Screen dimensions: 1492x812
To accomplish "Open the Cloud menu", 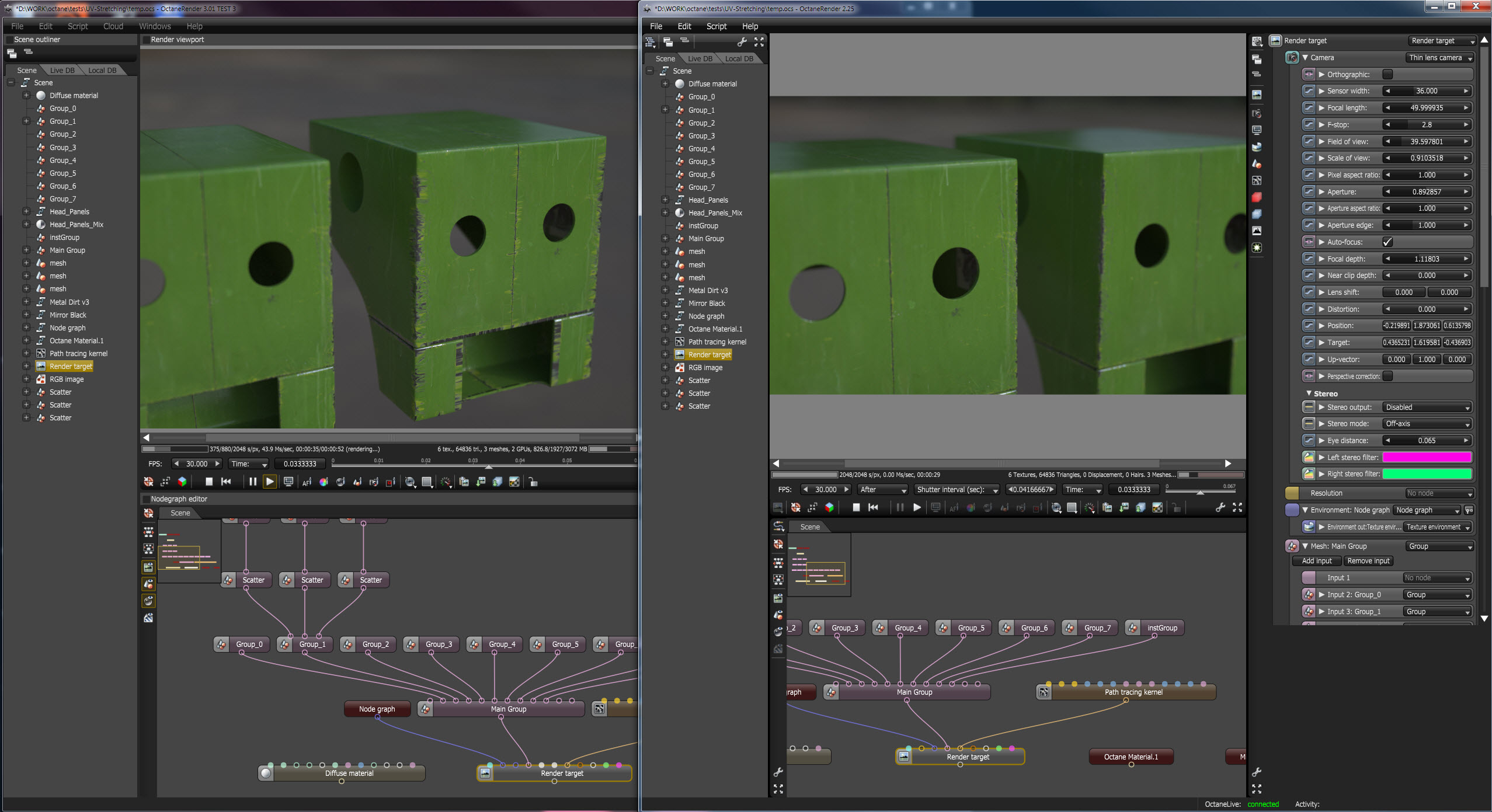I will 113,26.
